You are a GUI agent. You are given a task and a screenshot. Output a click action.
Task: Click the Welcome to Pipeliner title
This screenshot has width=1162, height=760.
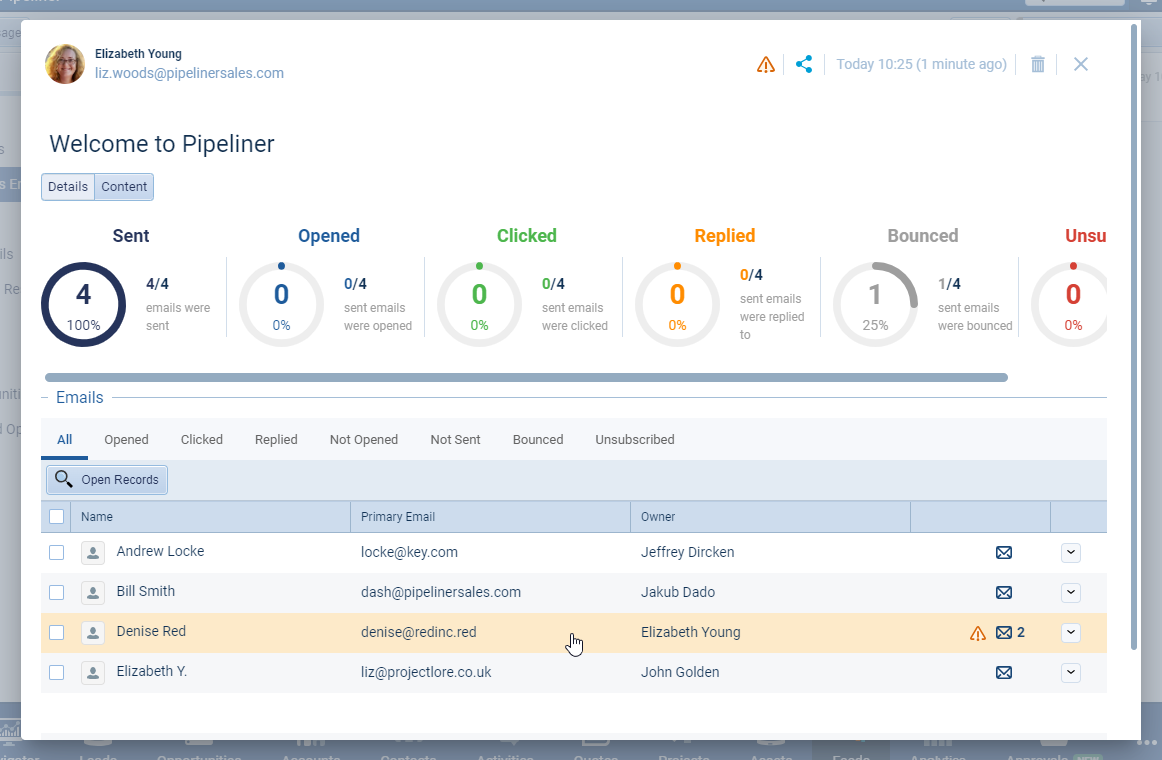coord(162,144)
